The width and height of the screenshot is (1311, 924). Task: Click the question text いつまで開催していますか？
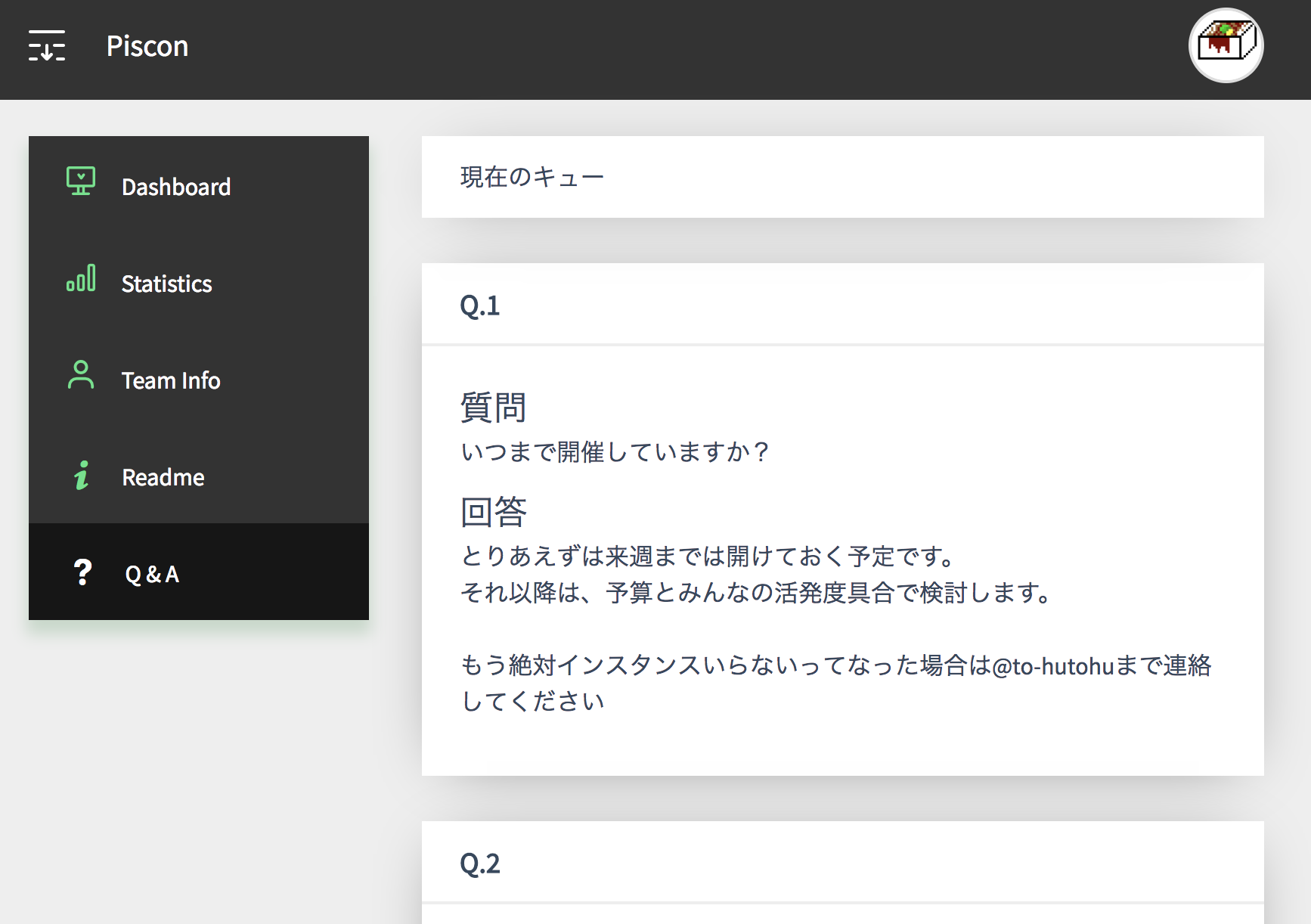[x=615, y=452]
